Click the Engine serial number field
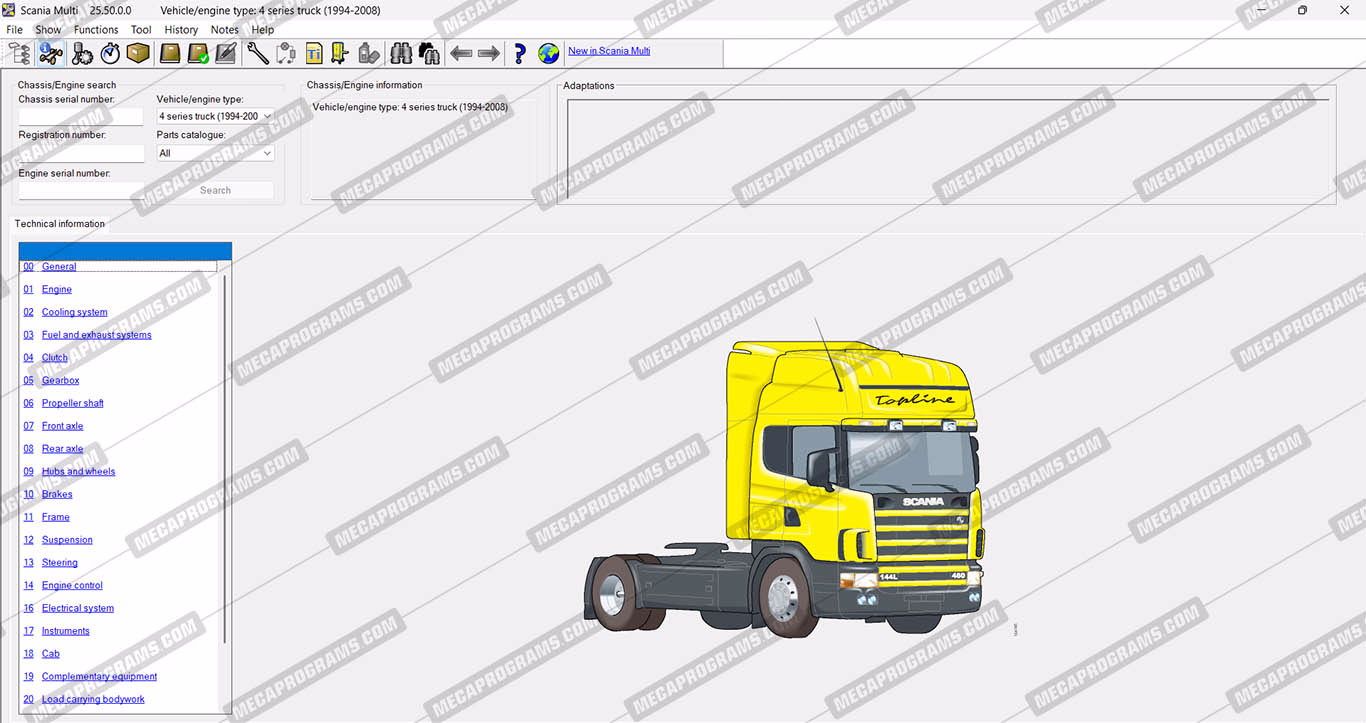This screenshot has width=1366, height=723. pyautogui.click(x=81, y=190)
